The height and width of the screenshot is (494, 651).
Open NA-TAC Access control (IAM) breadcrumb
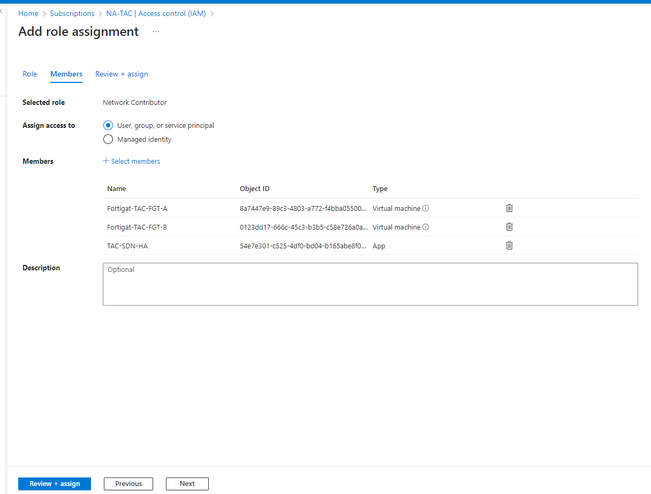coord(156,14)
